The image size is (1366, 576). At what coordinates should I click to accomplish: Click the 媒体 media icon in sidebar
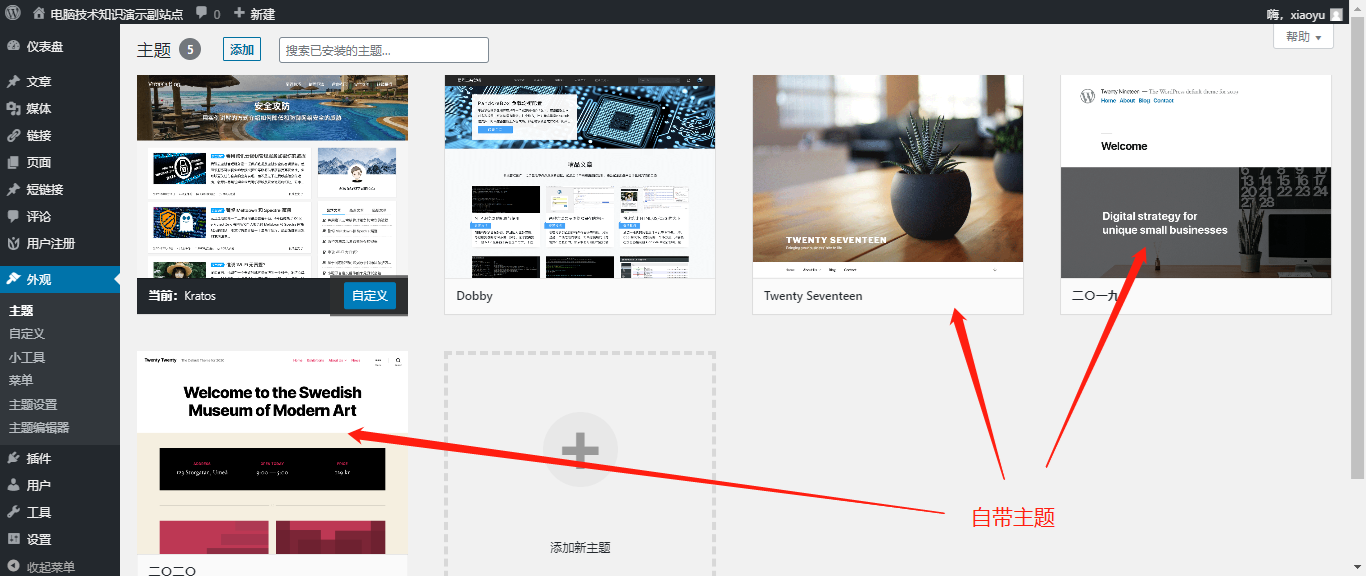point(13,109)
